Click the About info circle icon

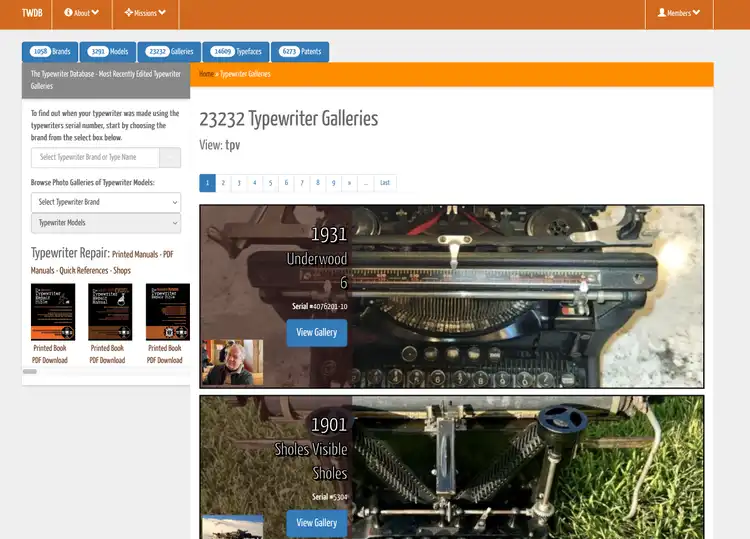[x=68, y=12]
